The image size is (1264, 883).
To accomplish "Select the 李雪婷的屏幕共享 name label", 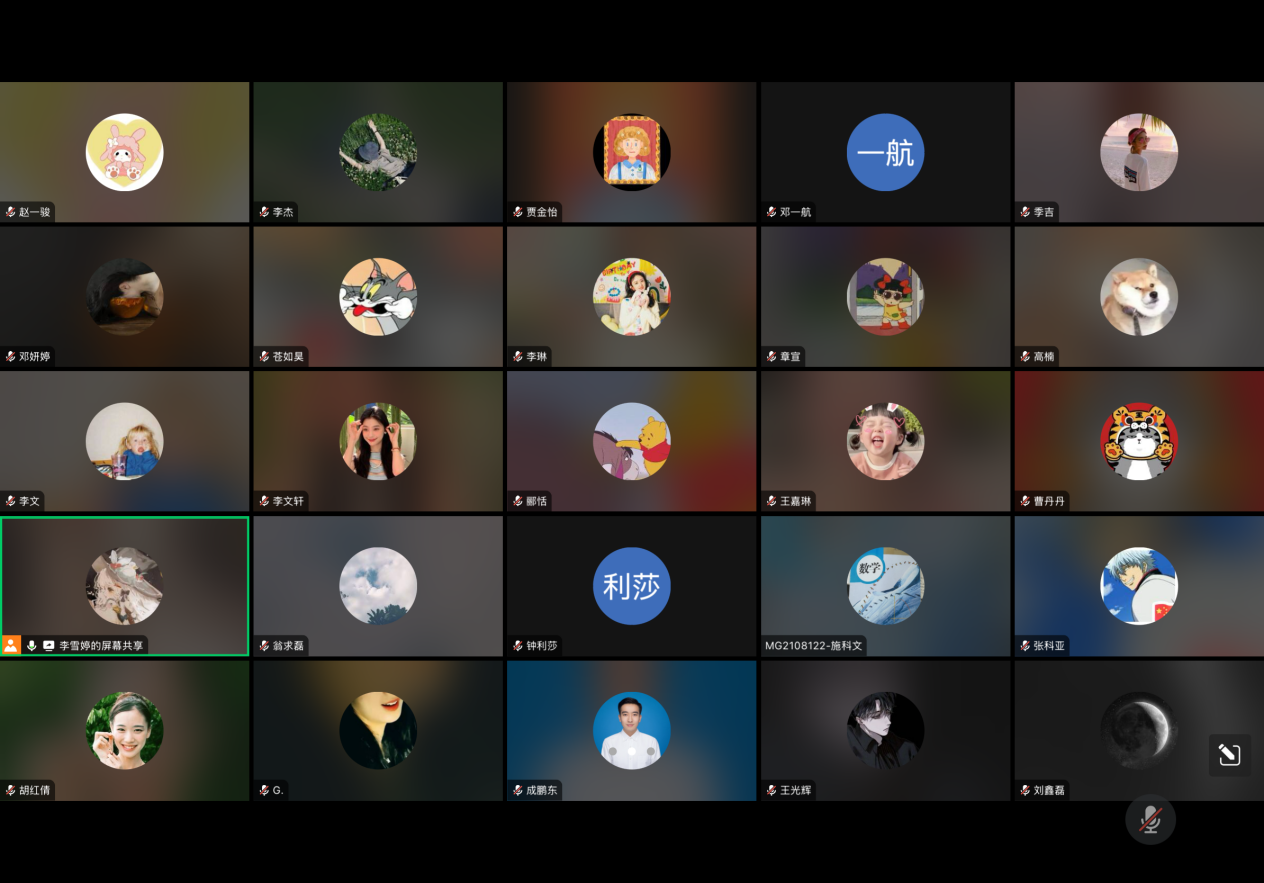I will pyautogui.click(x=101, y=646).
